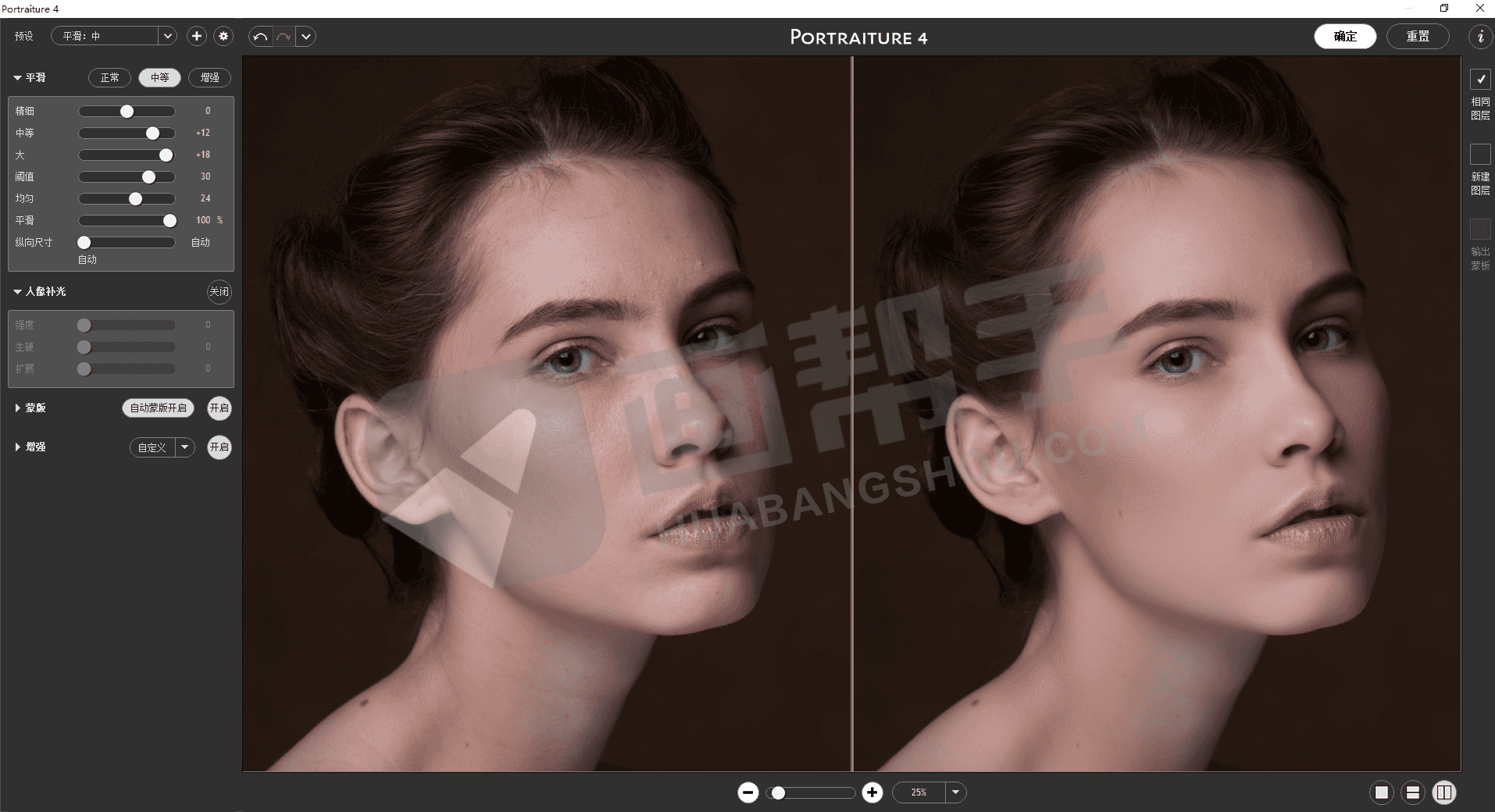Switch to single preview view icon

coord(1381,792)
